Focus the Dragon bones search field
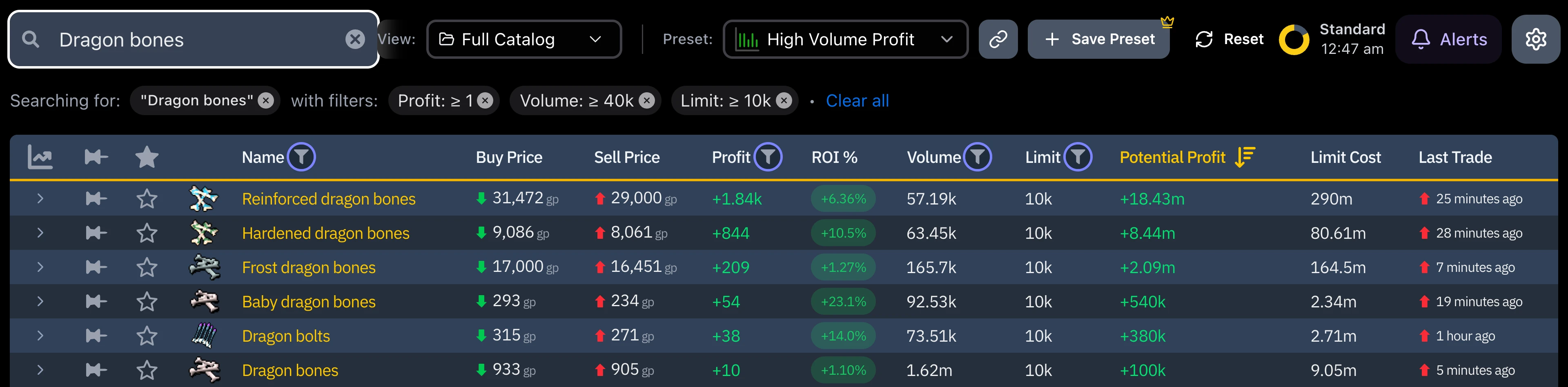 [x=194, y=40]
